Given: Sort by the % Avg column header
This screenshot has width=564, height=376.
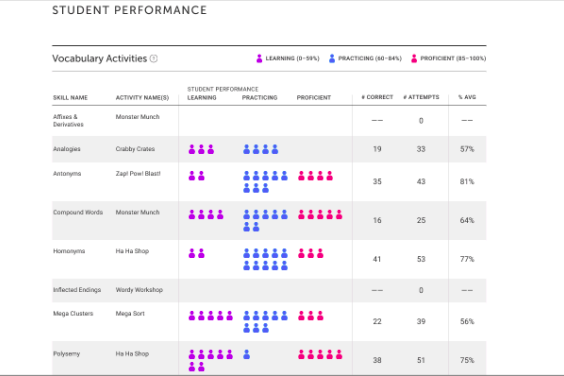Looking at the screenshot, I should point(467,97).
